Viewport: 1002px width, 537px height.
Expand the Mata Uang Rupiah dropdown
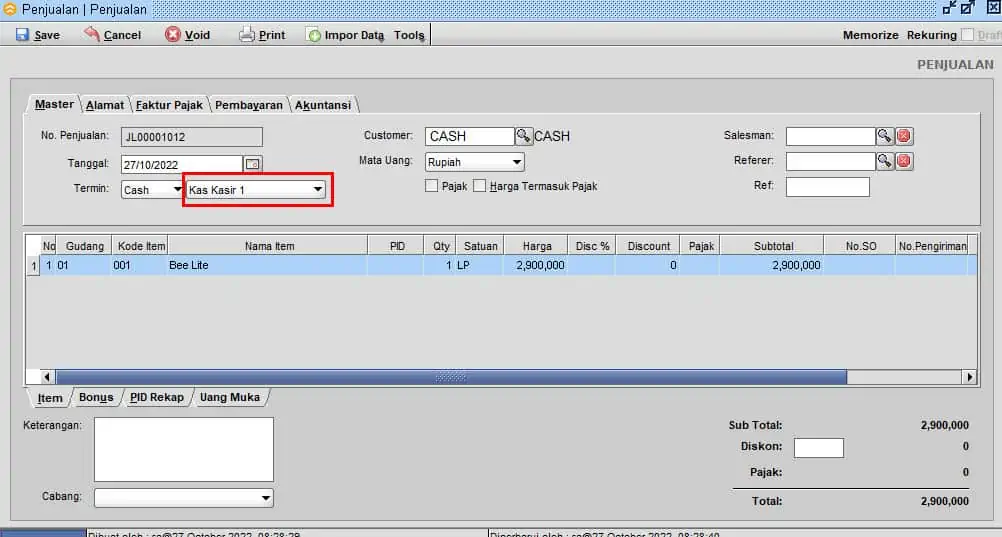click(x=516, y=162)
